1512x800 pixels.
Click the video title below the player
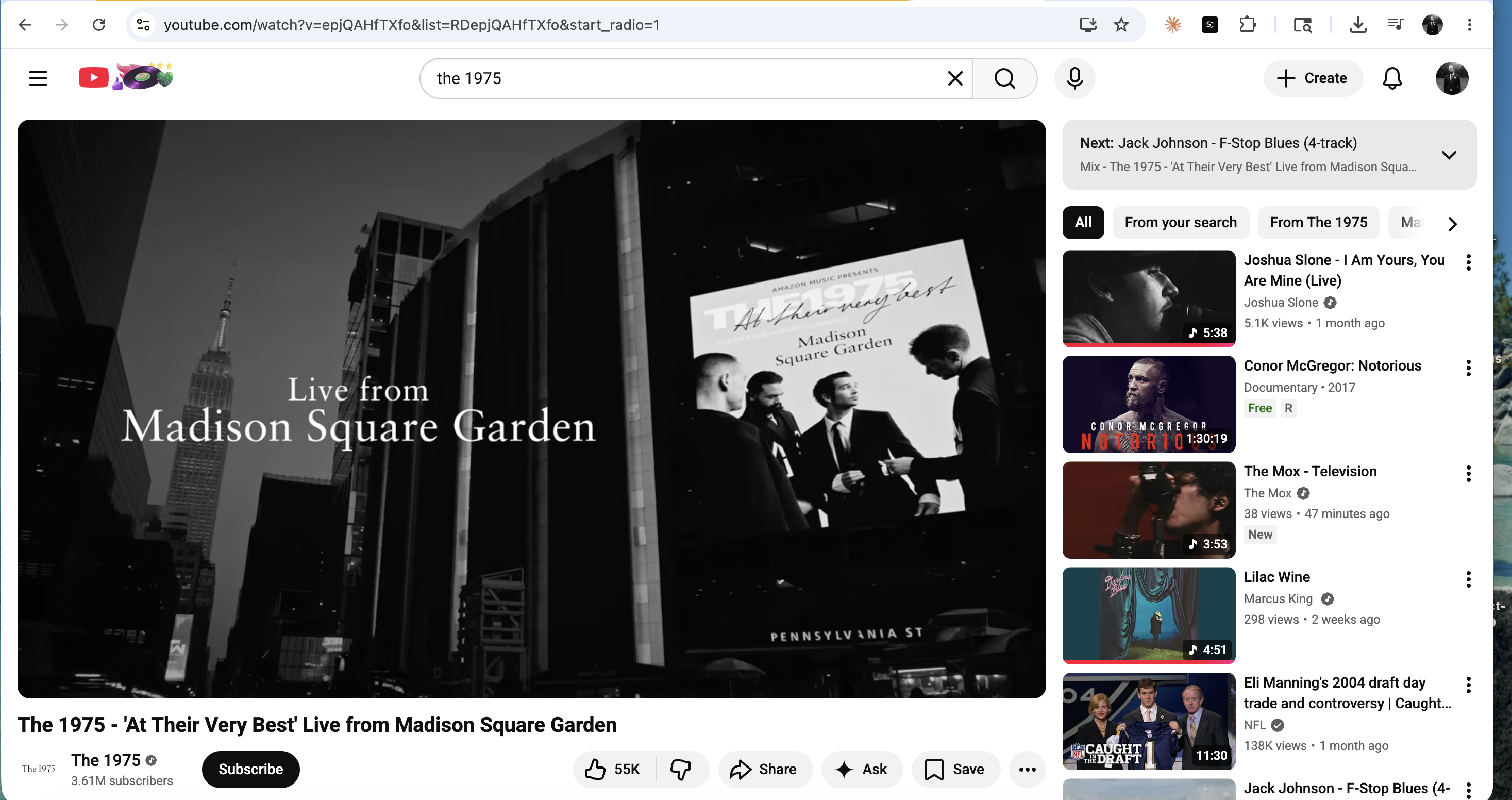point(317,724)
